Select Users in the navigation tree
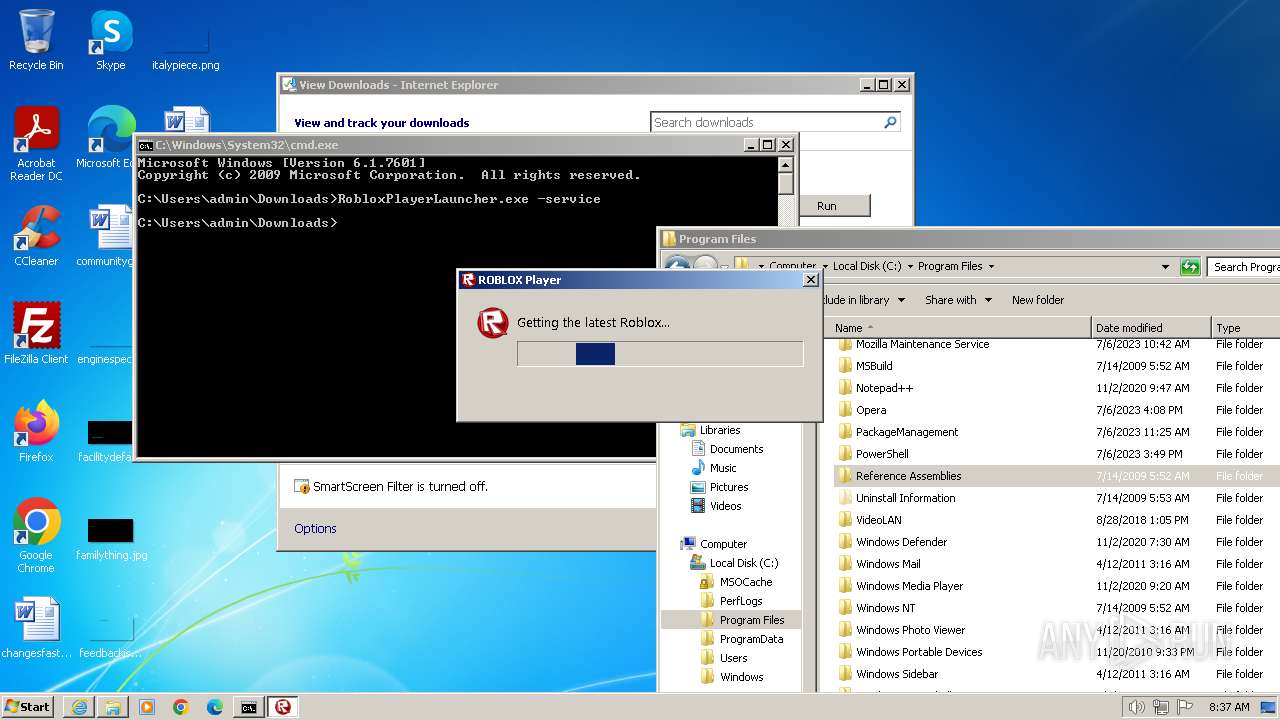The image size is (1280, 720). pyautogui.click(x=724, y=658)
